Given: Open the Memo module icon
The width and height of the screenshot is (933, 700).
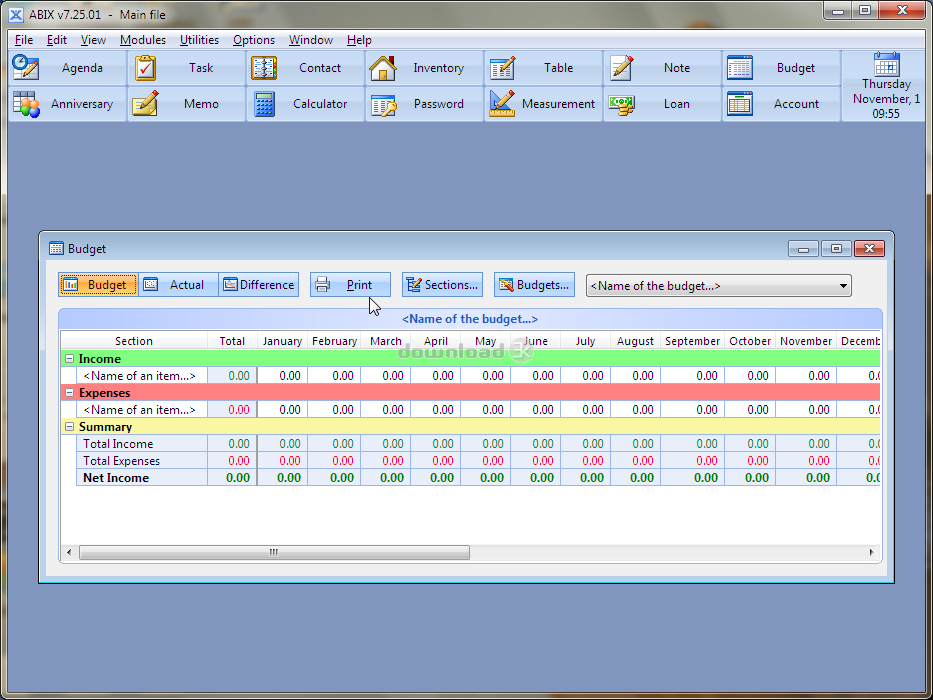Looking at the screenshot, I should [145, 104].
